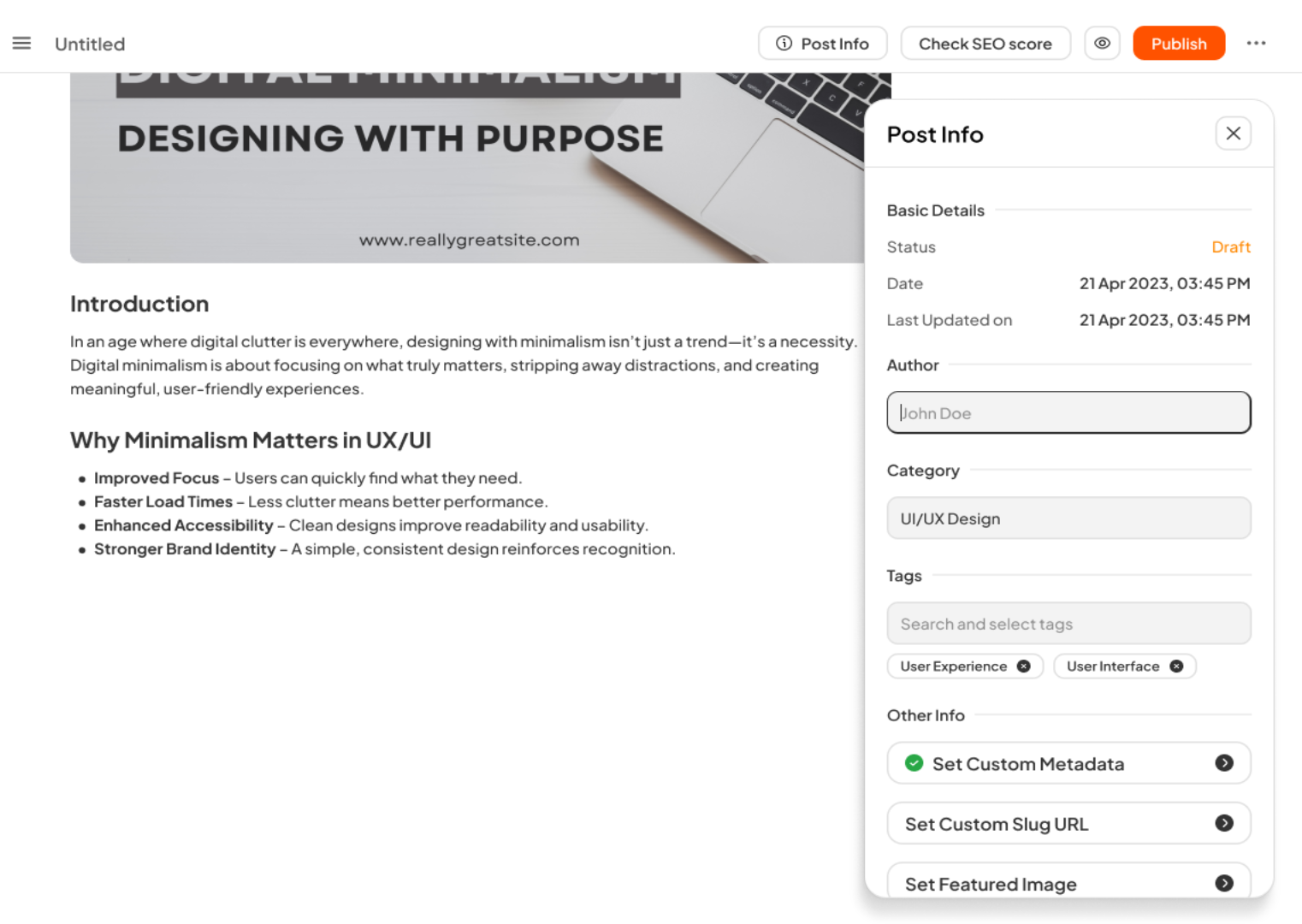Remove the User Experience tag

point(1023,666)
